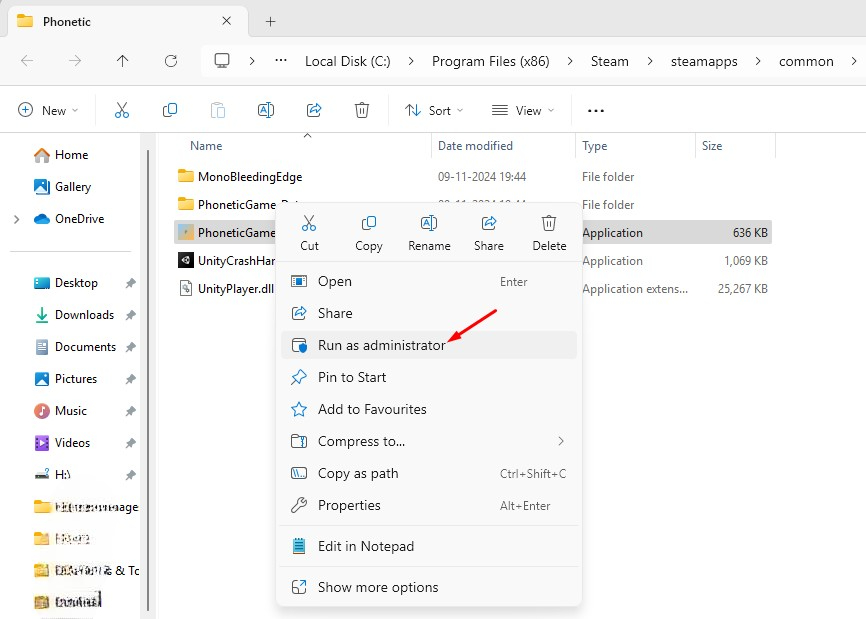Click the Share icon in the toolbar
Image resolution: width=866 pixels, height=619 pixels.
click(314, 110)
